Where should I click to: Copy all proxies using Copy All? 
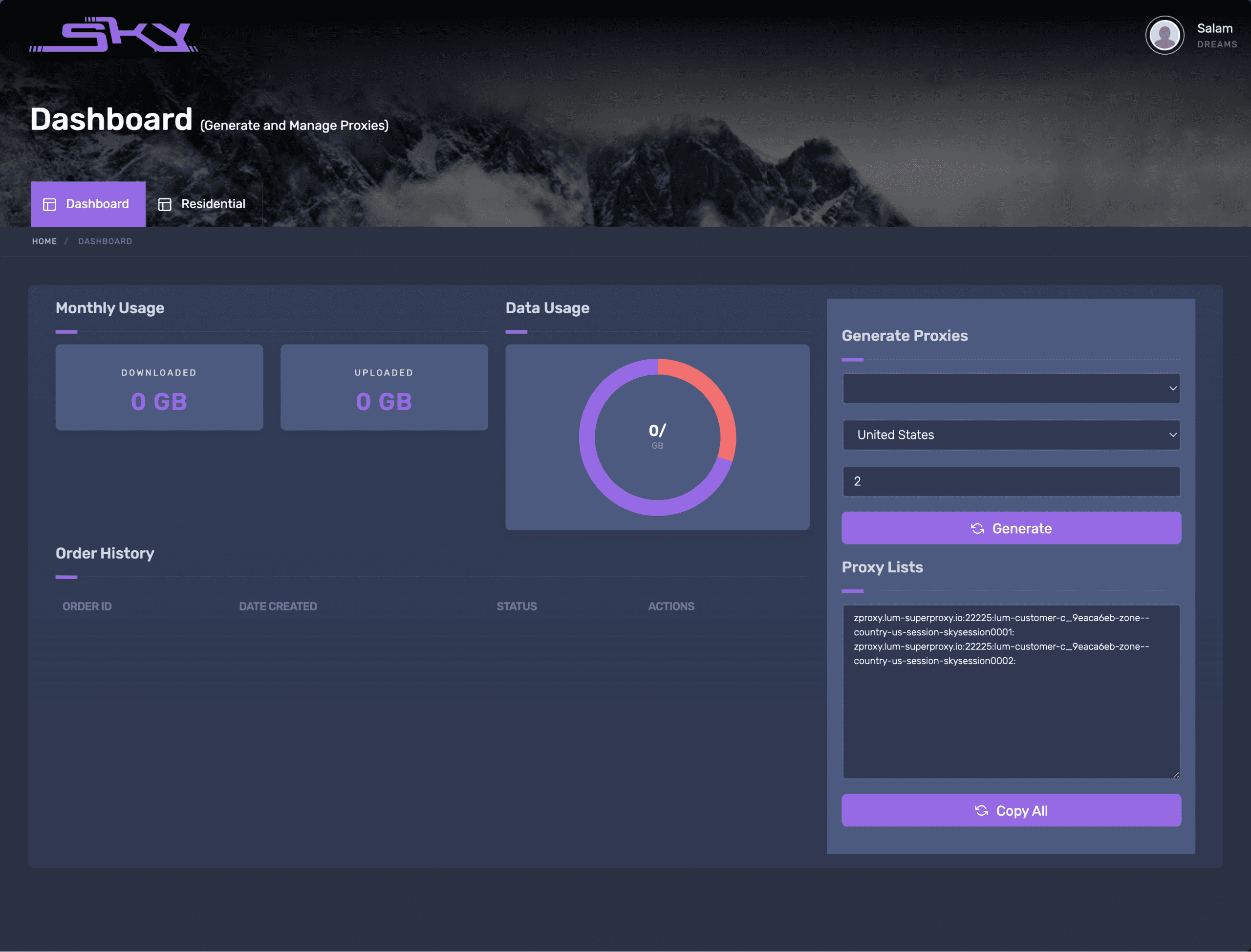coord(1011,810)
